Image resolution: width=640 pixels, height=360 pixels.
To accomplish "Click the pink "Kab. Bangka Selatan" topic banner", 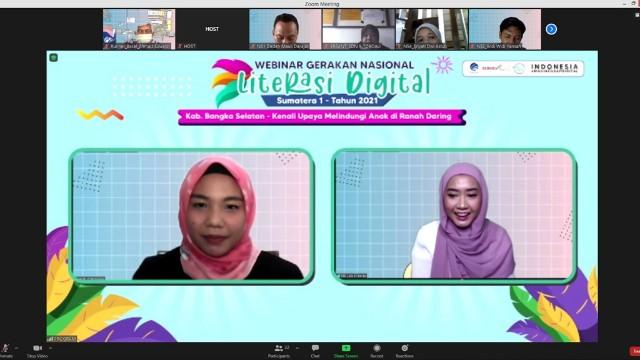I will pos(322,117).
